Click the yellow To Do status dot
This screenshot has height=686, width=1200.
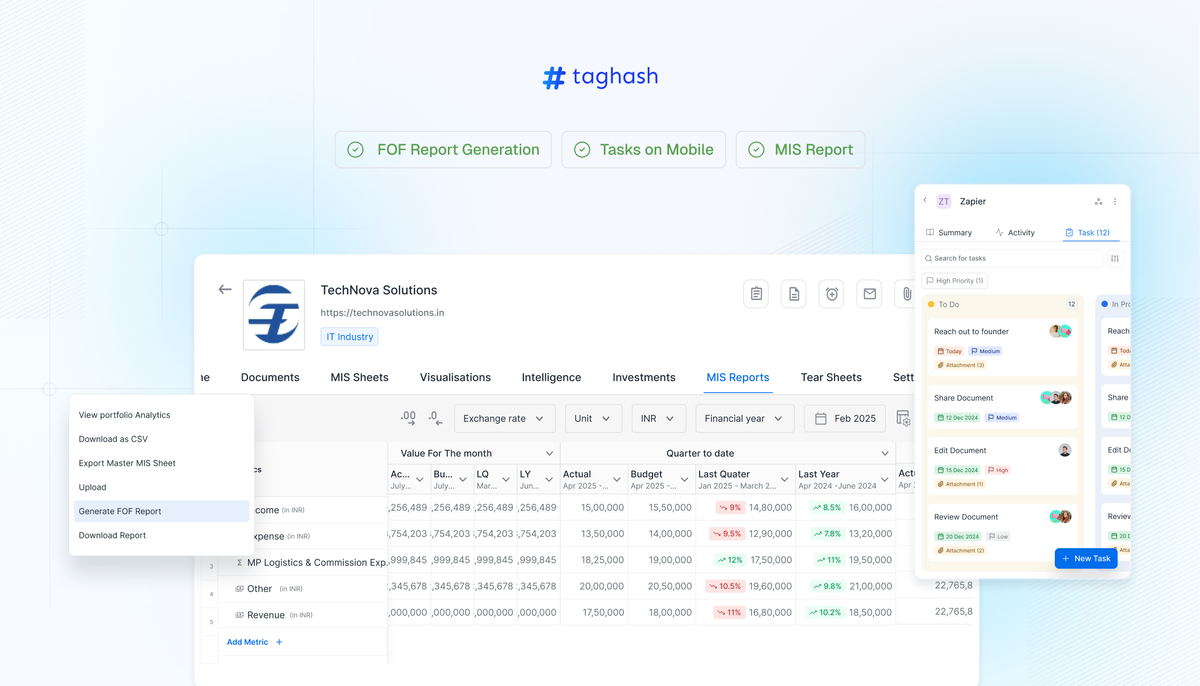pyautogui.click(x=933, y=304)
